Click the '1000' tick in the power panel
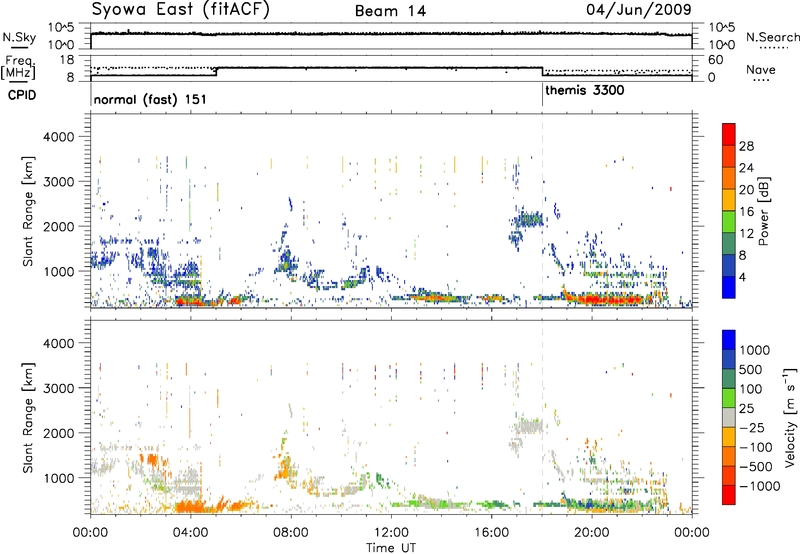This screenshot has width=800, height=554. tap(58, 271)
